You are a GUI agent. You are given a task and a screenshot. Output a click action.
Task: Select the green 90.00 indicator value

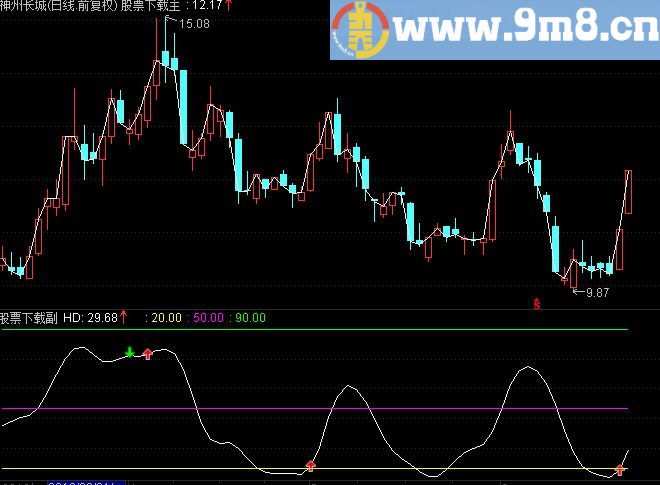250,317
